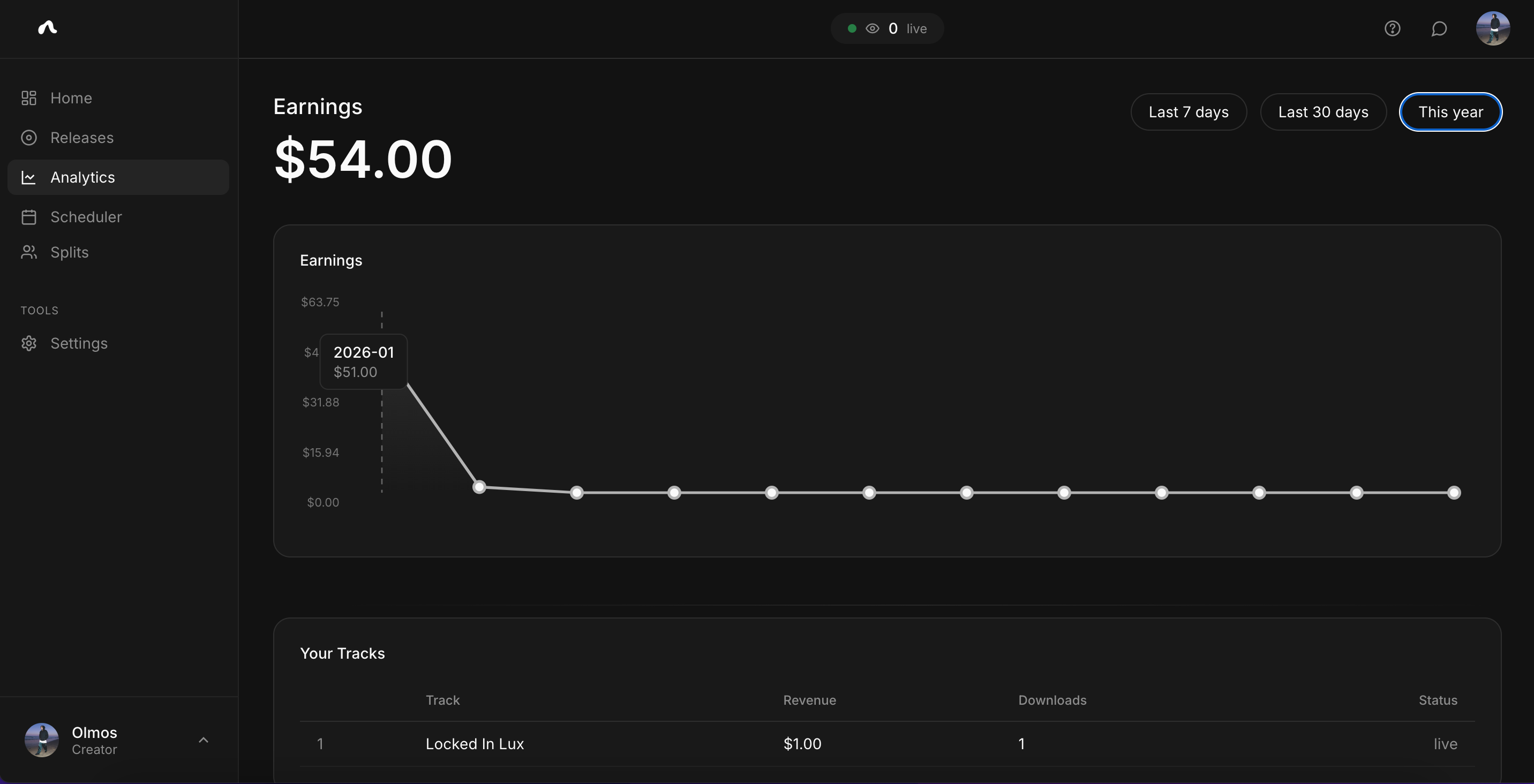
Task: Click the 0 live status pill
Action: 886,28
